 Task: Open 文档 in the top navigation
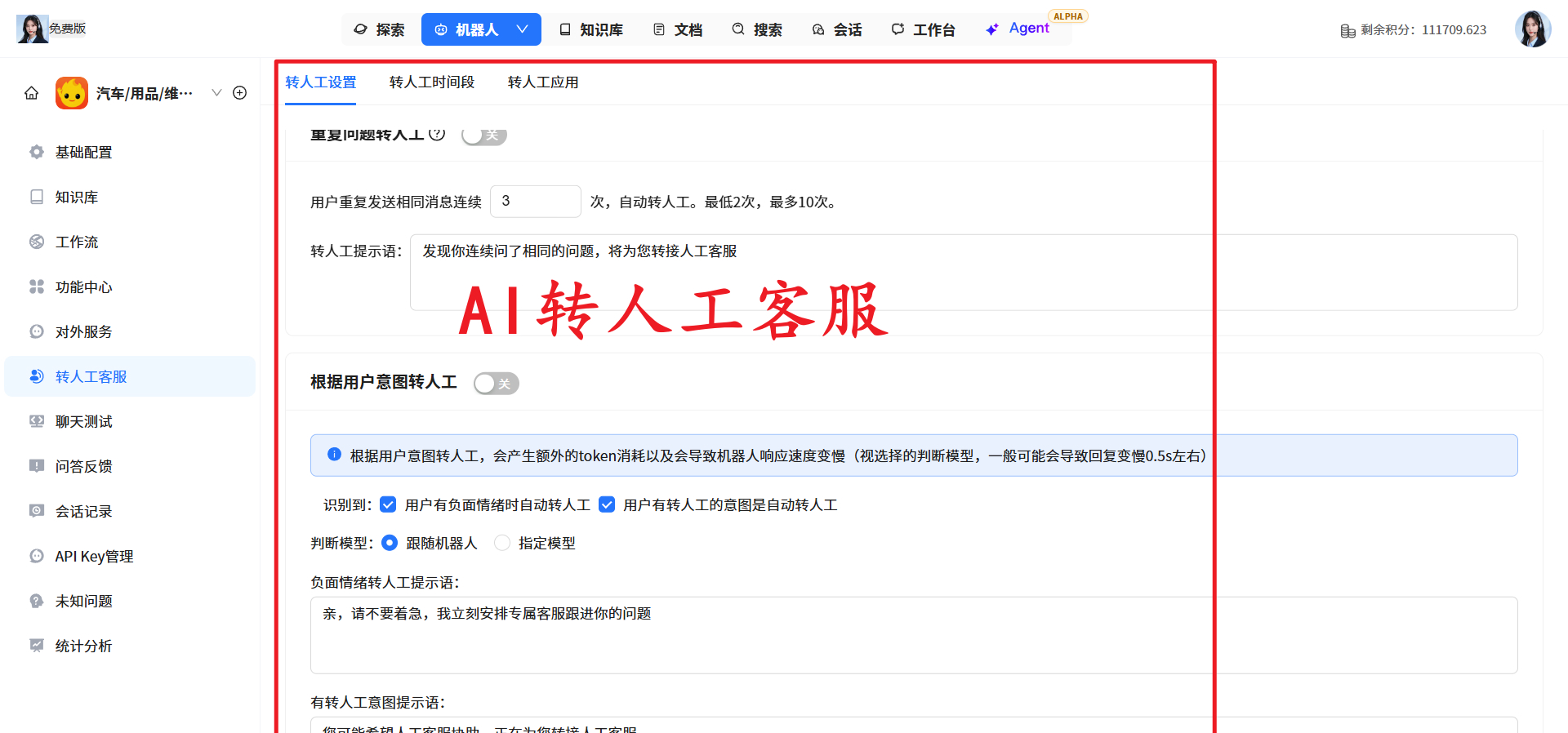click(x=678, y=29)
